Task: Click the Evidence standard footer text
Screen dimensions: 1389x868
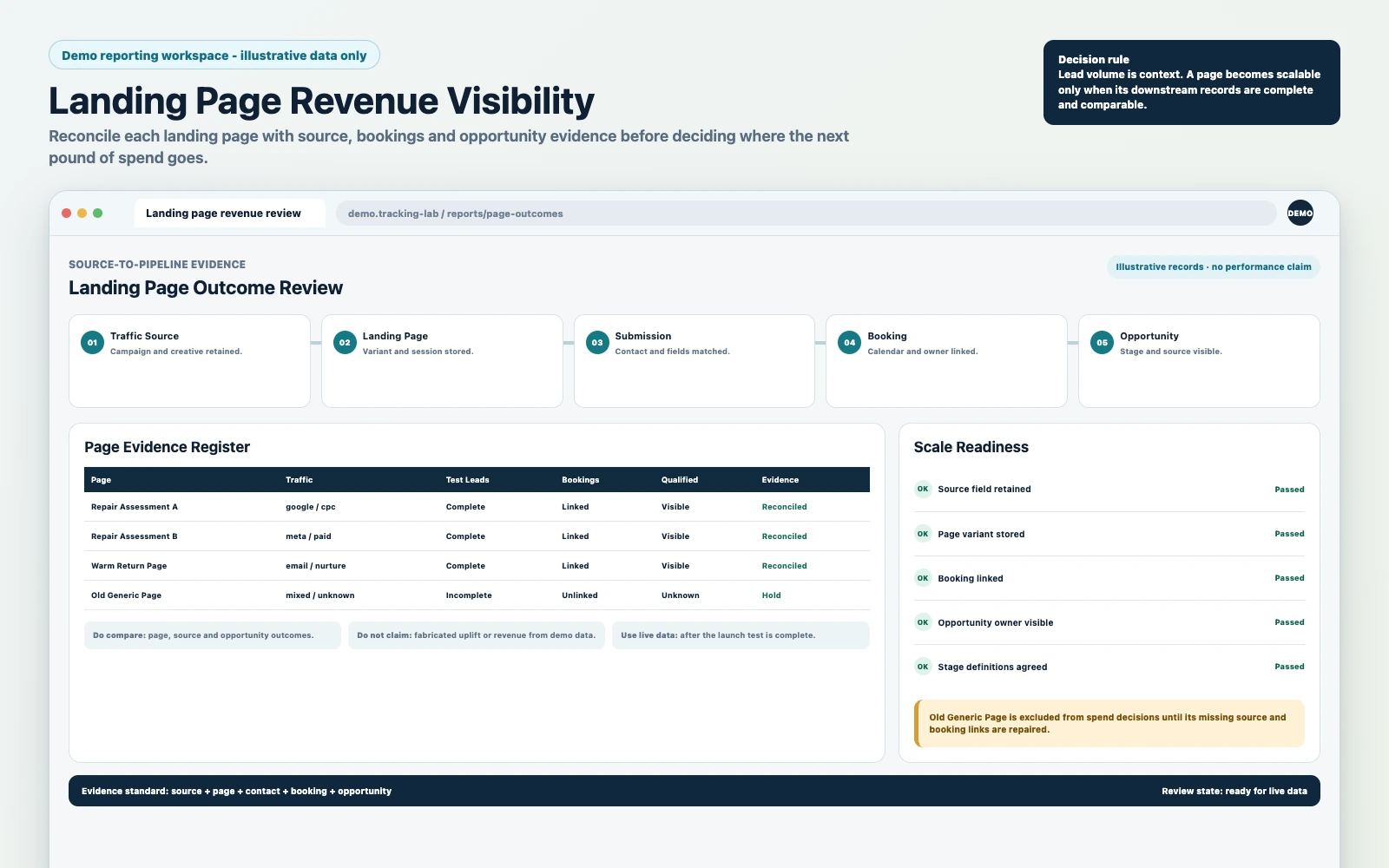Action: click(x=236, y=791)
